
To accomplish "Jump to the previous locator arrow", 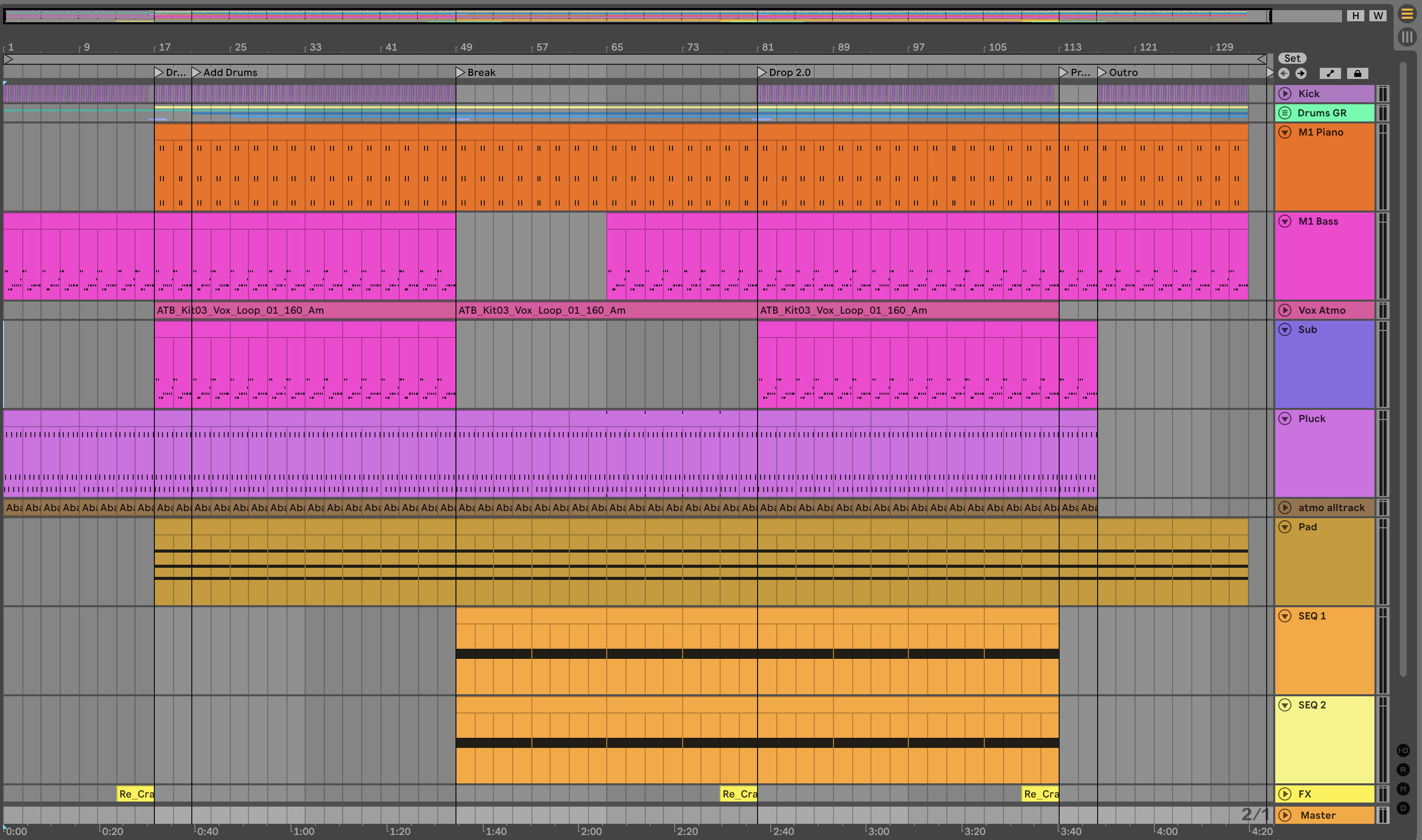I will click(1284, 73).
